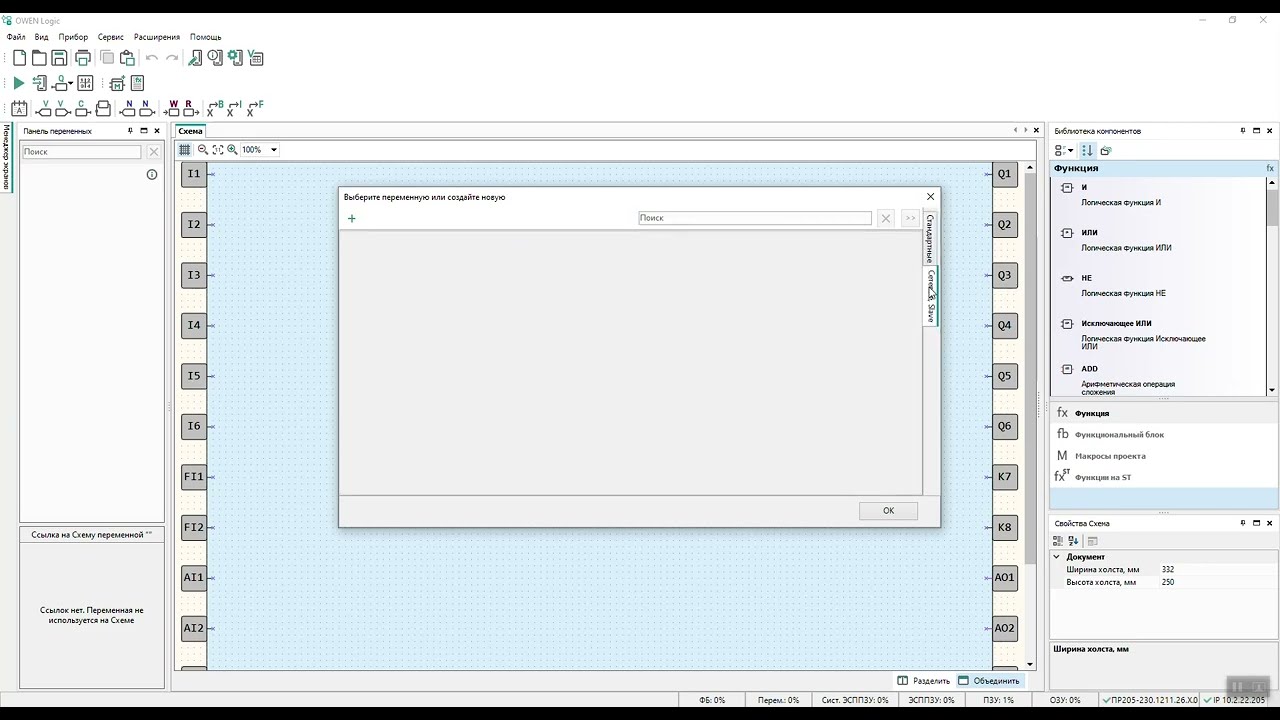Toggle the grid display on the Схема toolbar

185,150
